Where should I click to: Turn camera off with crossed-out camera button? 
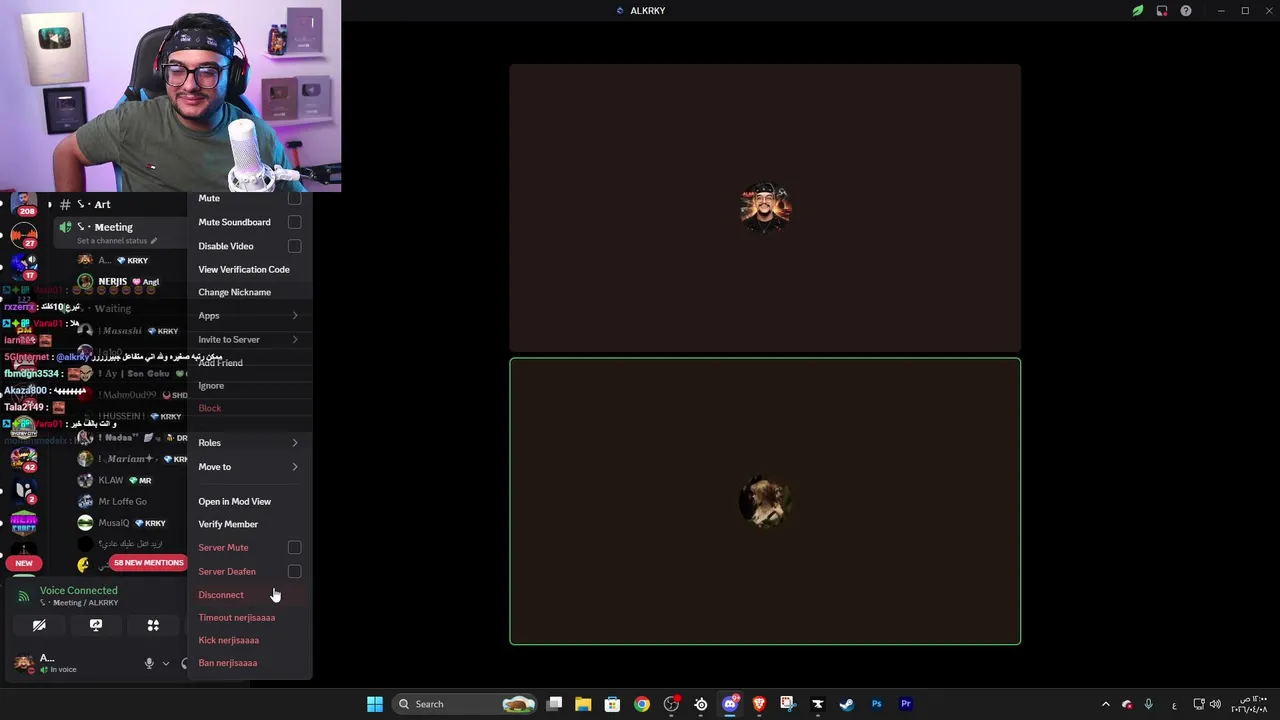point(39,625)
